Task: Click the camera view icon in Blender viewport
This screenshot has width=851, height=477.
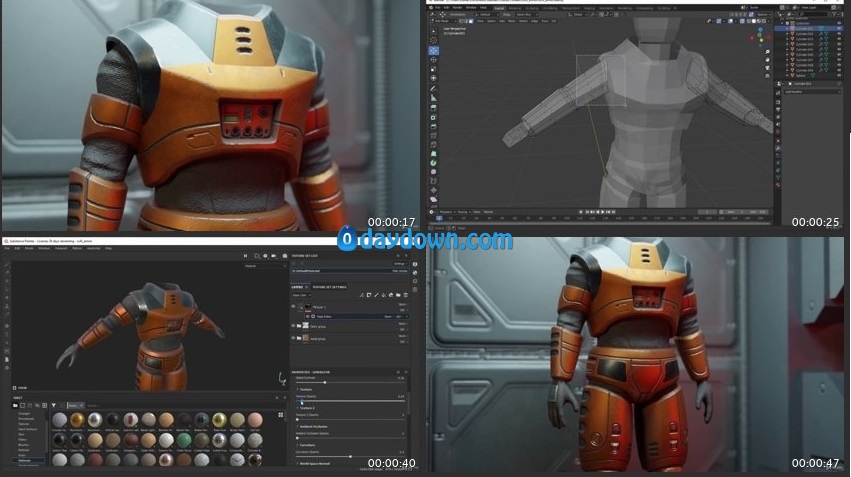Action: pos(767,68)
